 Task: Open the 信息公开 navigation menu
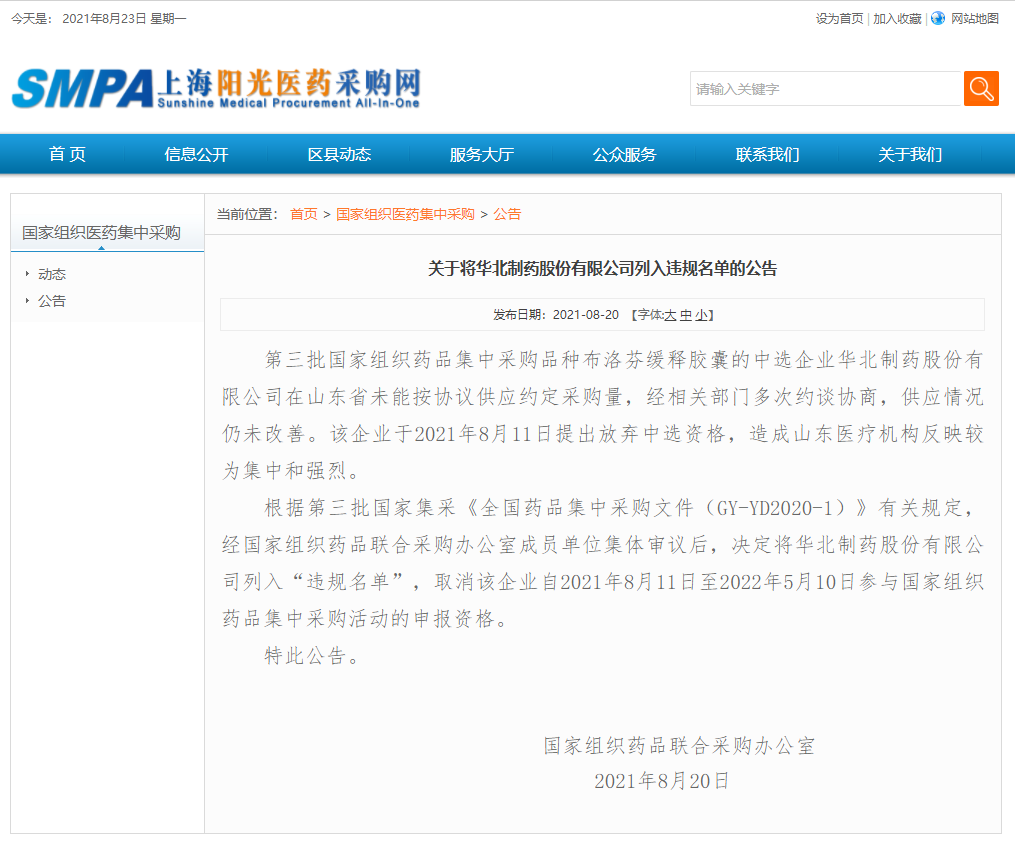tap(196, 154)
